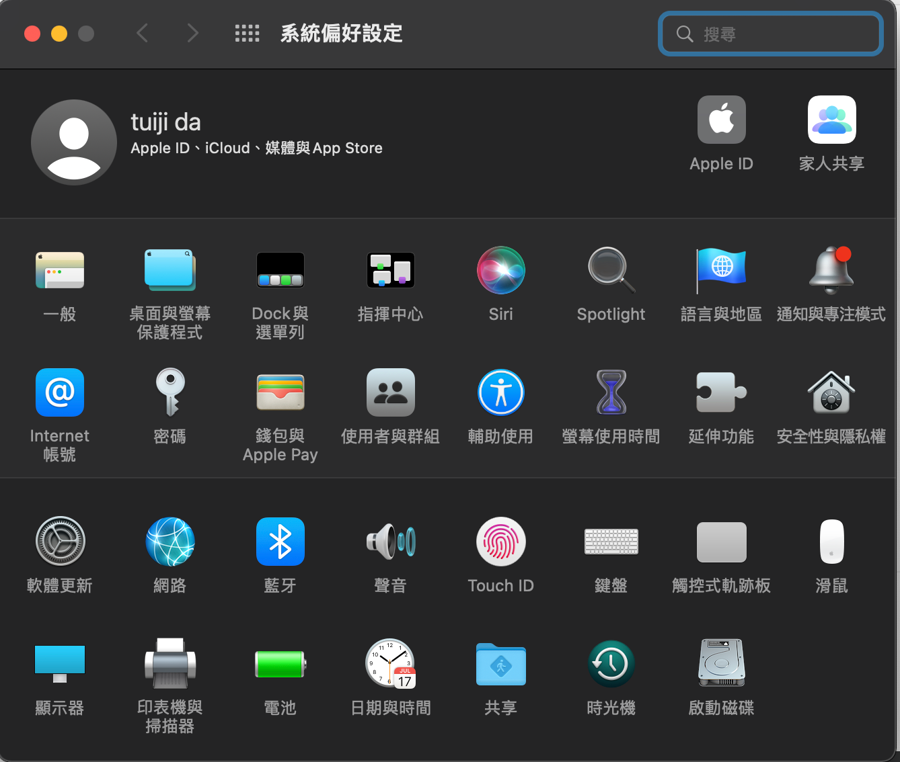Open 通知與專注模式 notification settings
Screen dimensions: 900x762
pyautogui.click(x=830, y=271)
